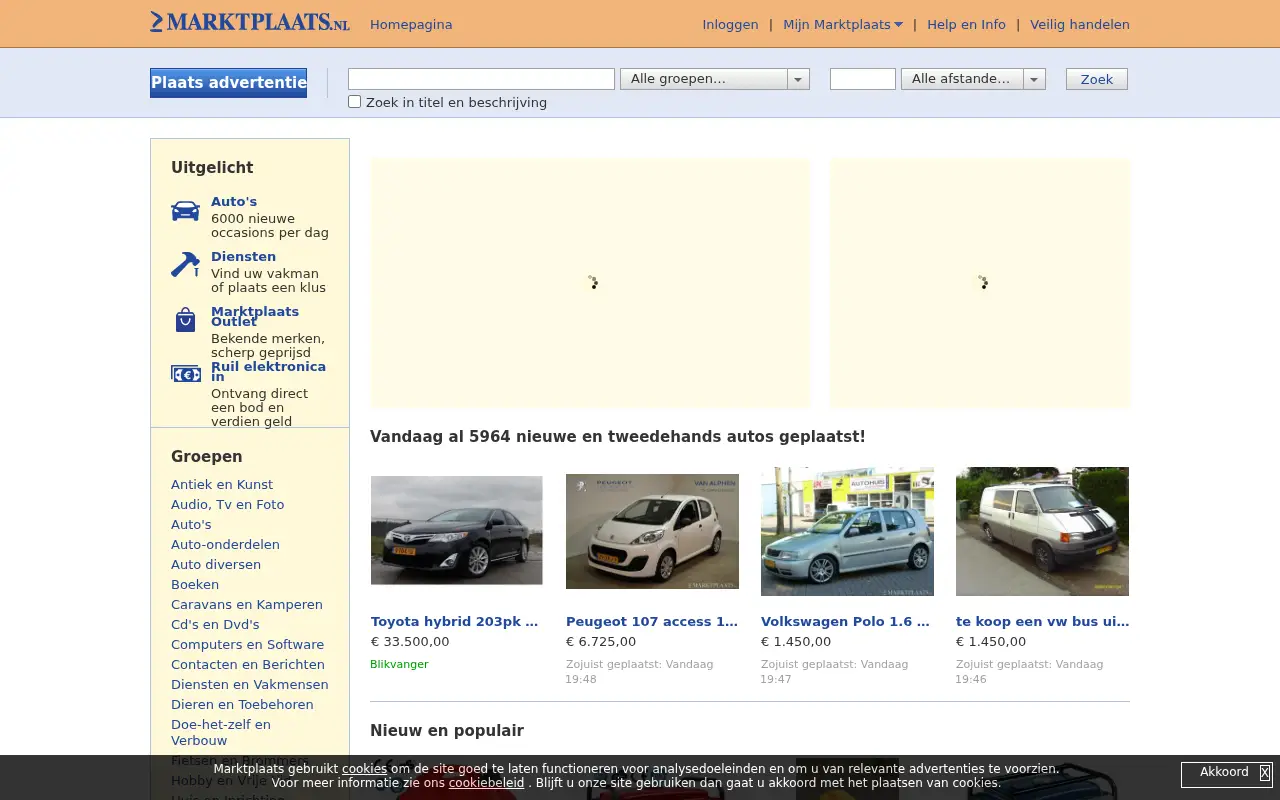The width and height of the screenshot is (1280, 800).
Task: Click the hammer icon beside Diensten
Action: [185, 264]
